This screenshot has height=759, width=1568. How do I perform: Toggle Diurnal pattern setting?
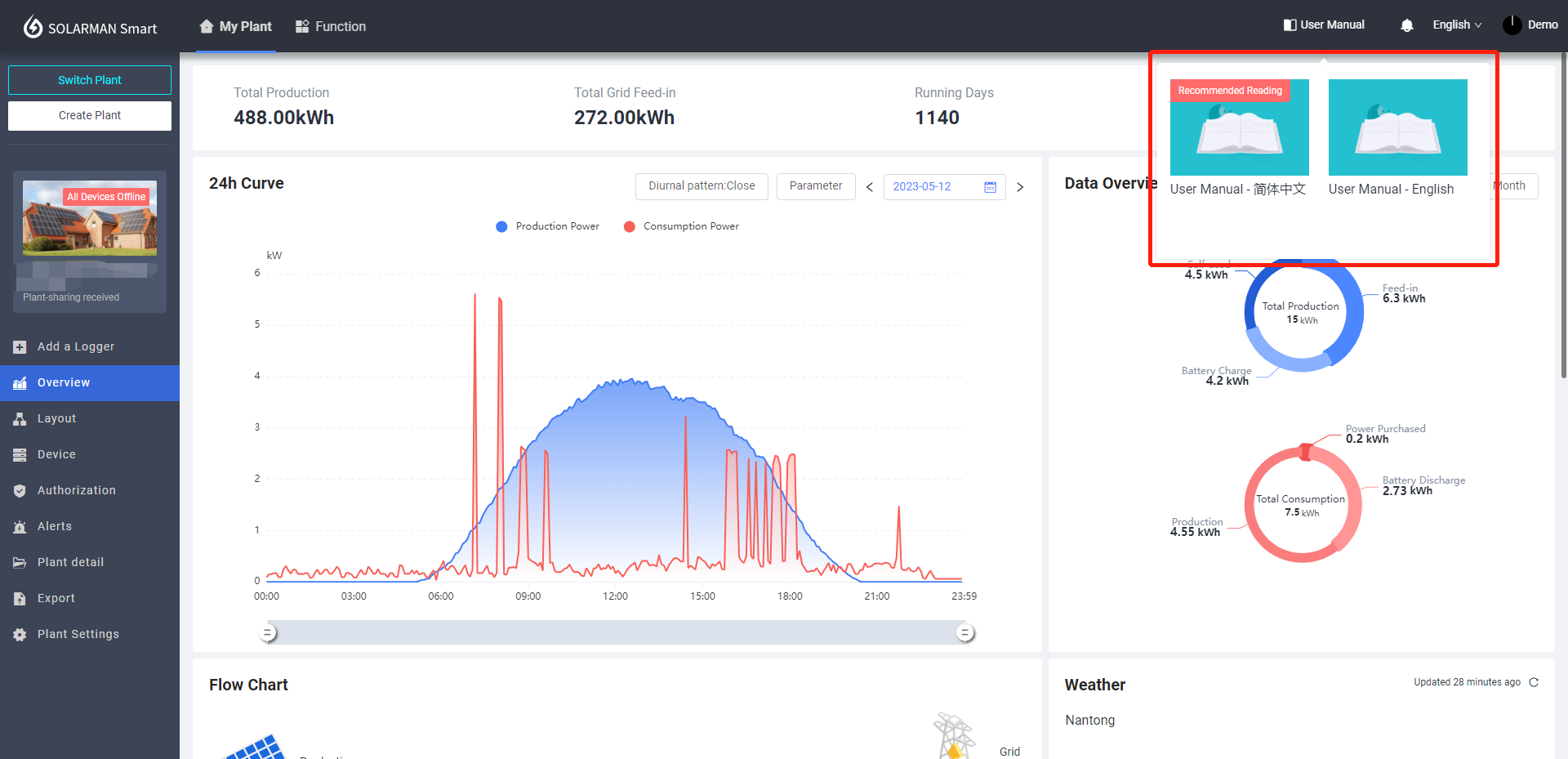pos(702,186)
